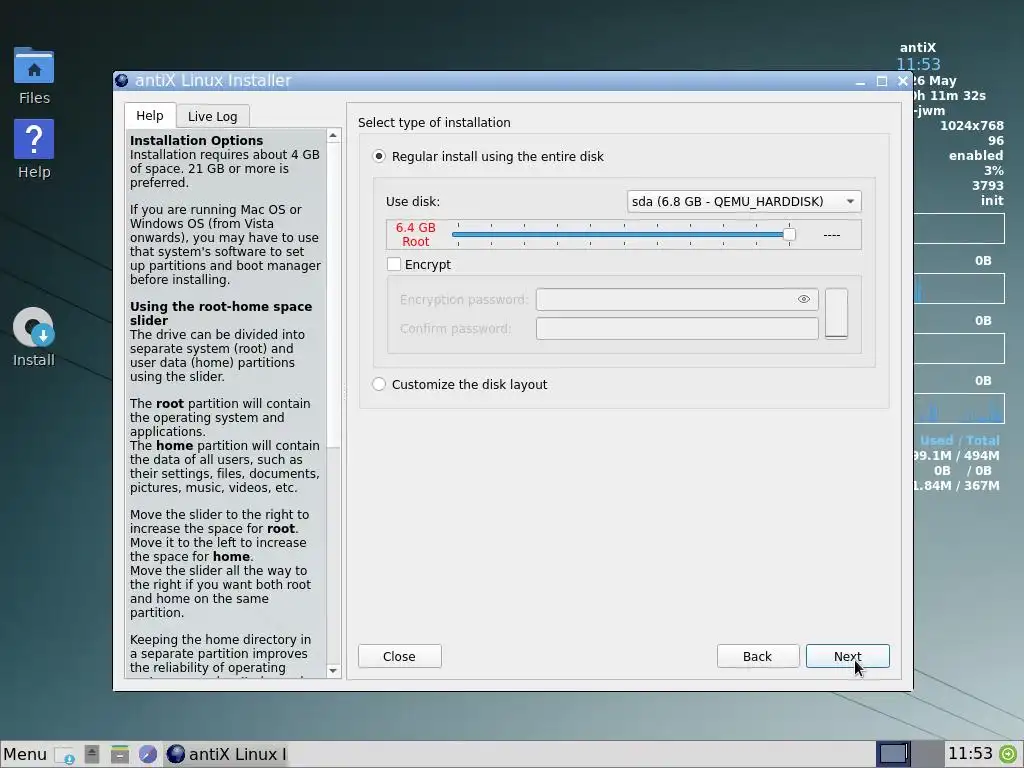Screen dimensions: 1024x768
Task: Launch the web browser taskbar icon
Action: (148, 754)
